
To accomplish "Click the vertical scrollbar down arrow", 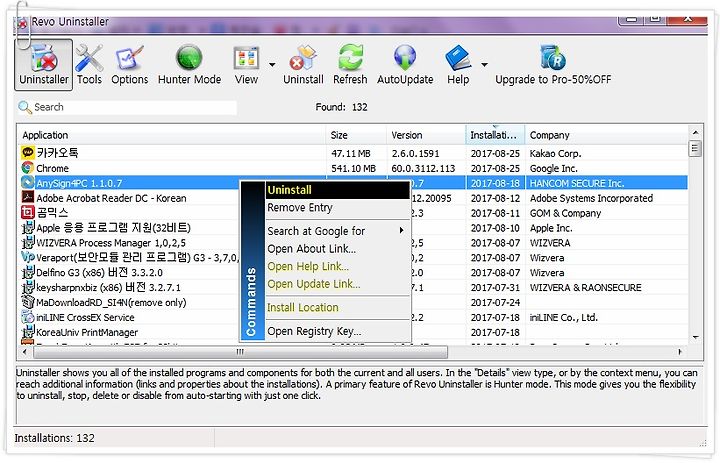I will (695, 338).
